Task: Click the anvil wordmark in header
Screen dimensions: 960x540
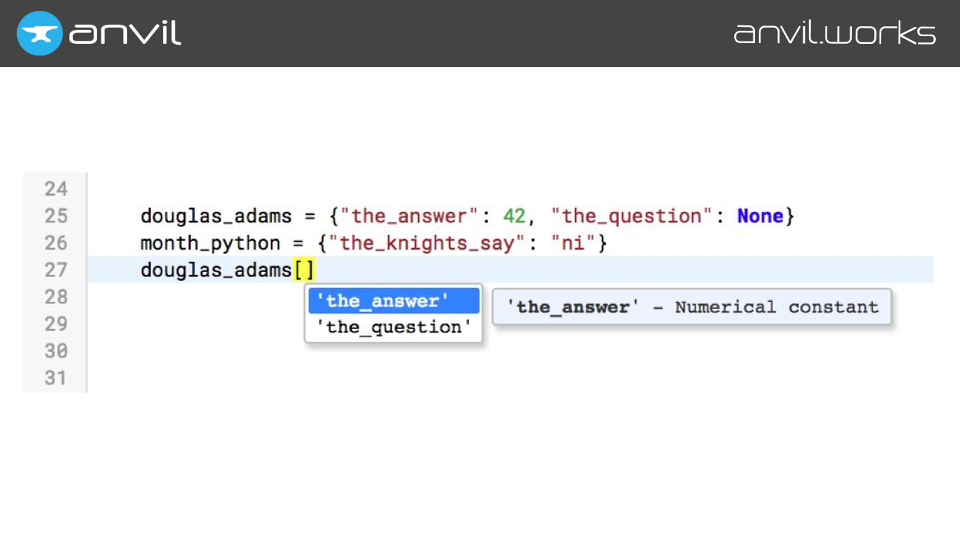Action: 125,33
